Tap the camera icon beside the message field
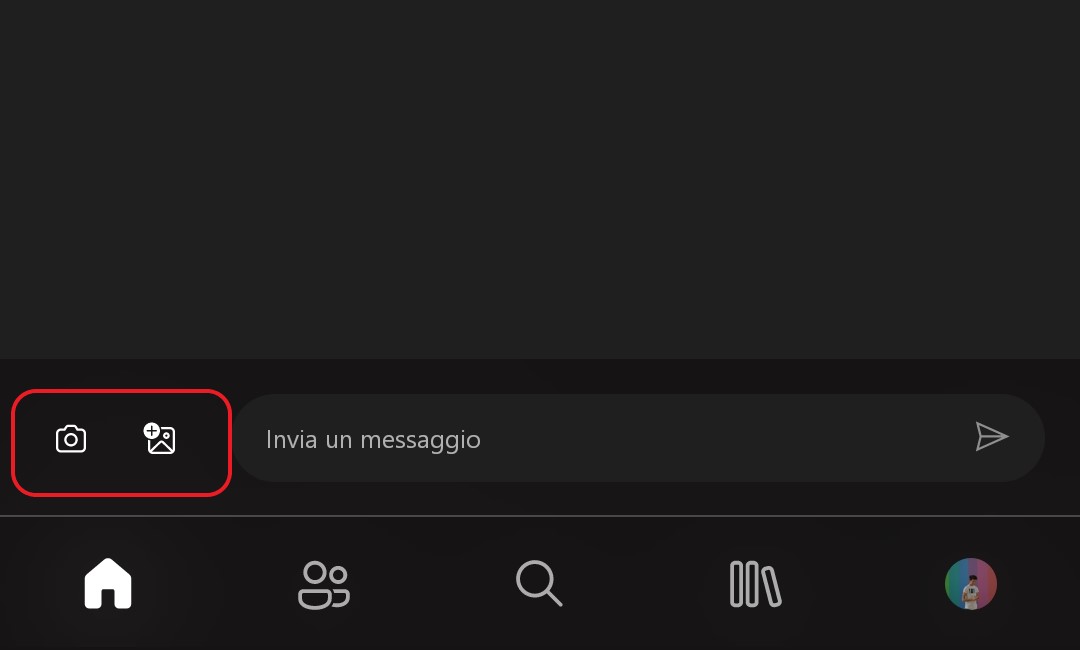 [x=71, y=439]
